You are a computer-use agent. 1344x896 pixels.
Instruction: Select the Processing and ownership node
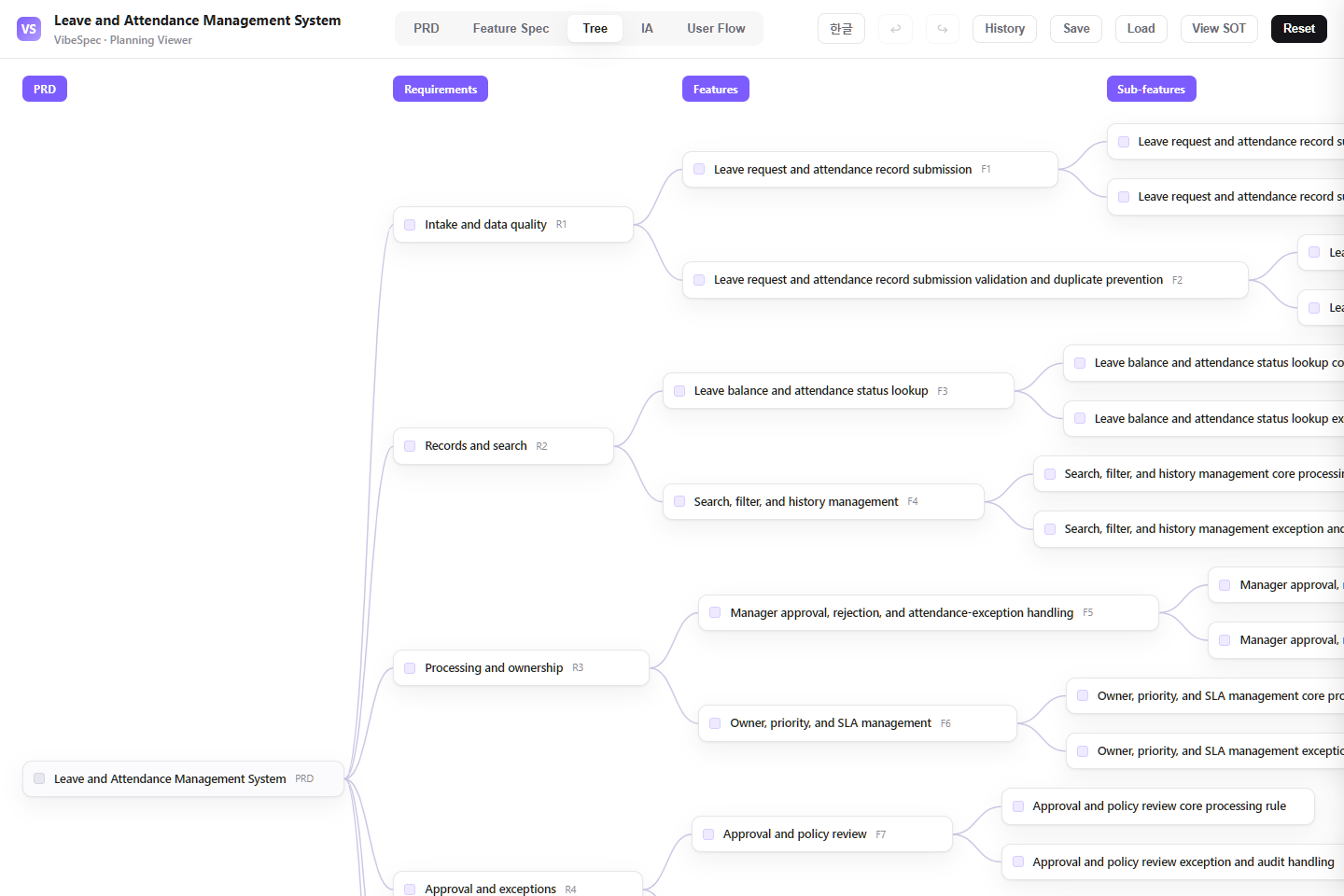(521, 668)
